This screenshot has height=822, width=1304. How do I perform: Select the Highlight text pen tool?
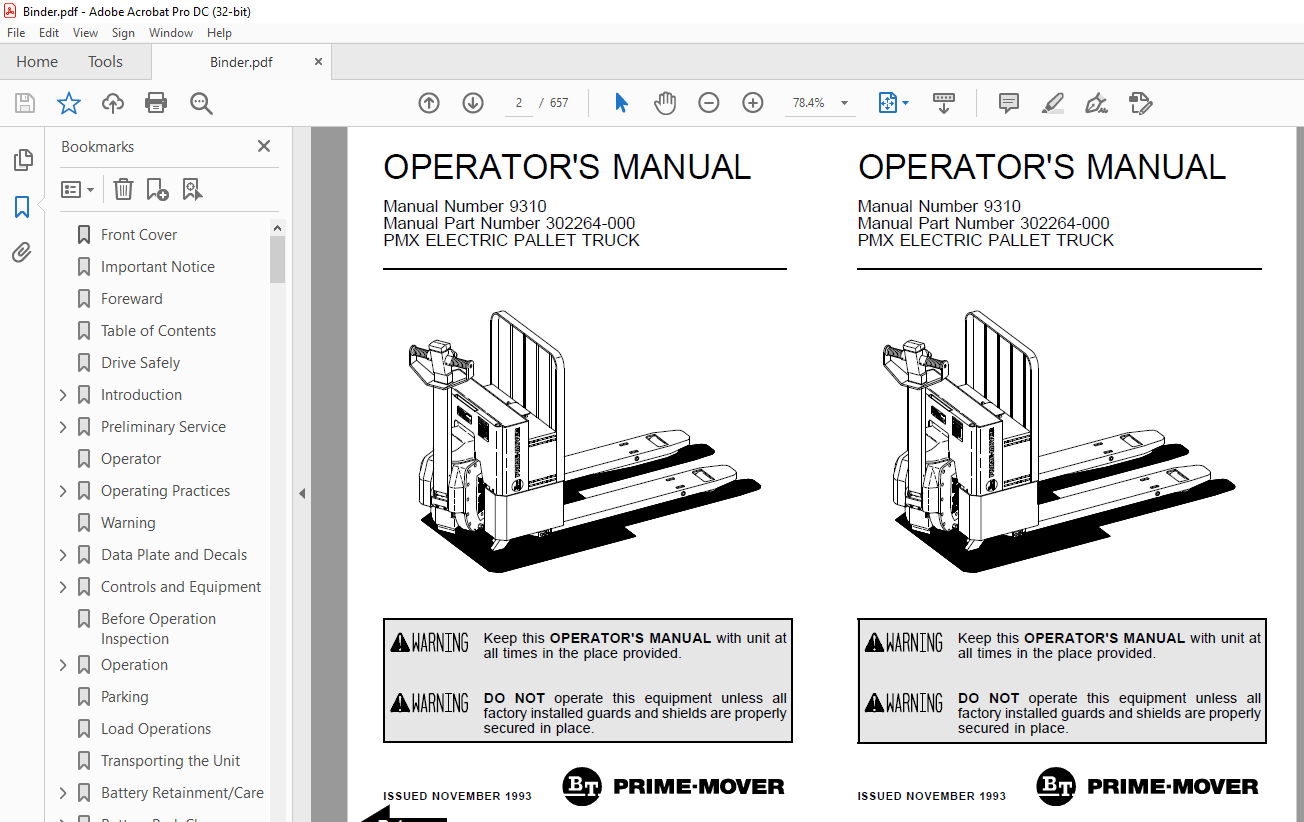tap(1053, 103)
